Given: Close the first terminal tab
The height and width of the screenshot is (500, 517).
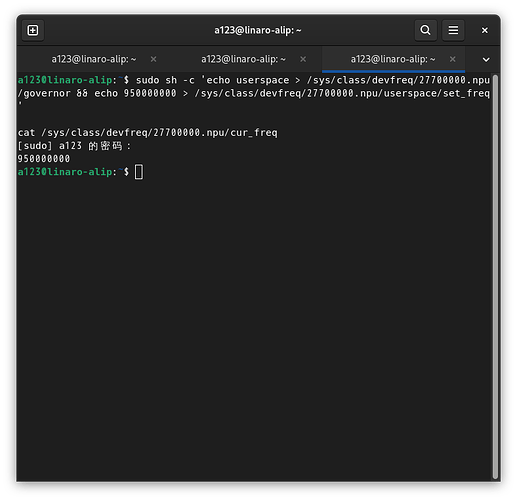Looking at the screenshot, I should pyautogui.click(x=153, y=59).
